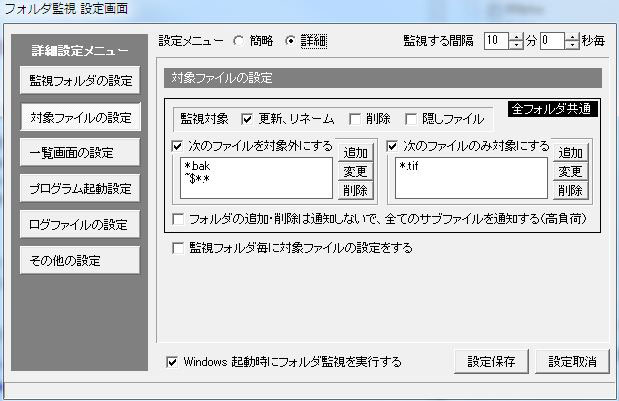Click 変更 button for included-only files
The image size is (619, 401).
(570, 171)
